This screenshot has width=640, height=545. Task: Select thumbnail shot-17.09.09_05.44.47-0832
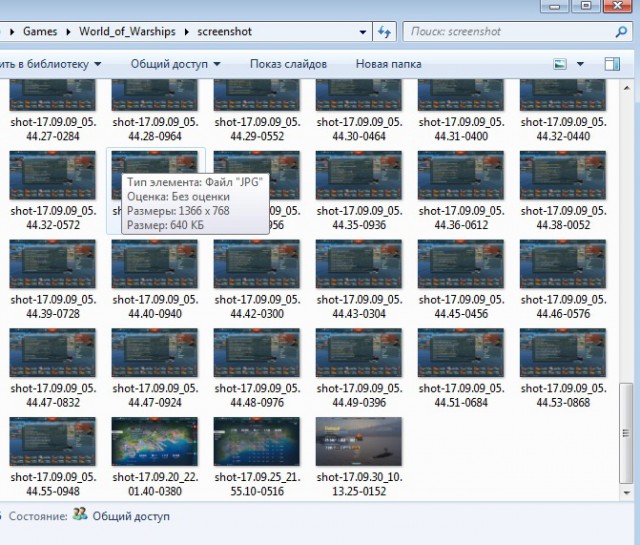coord(53,352)
